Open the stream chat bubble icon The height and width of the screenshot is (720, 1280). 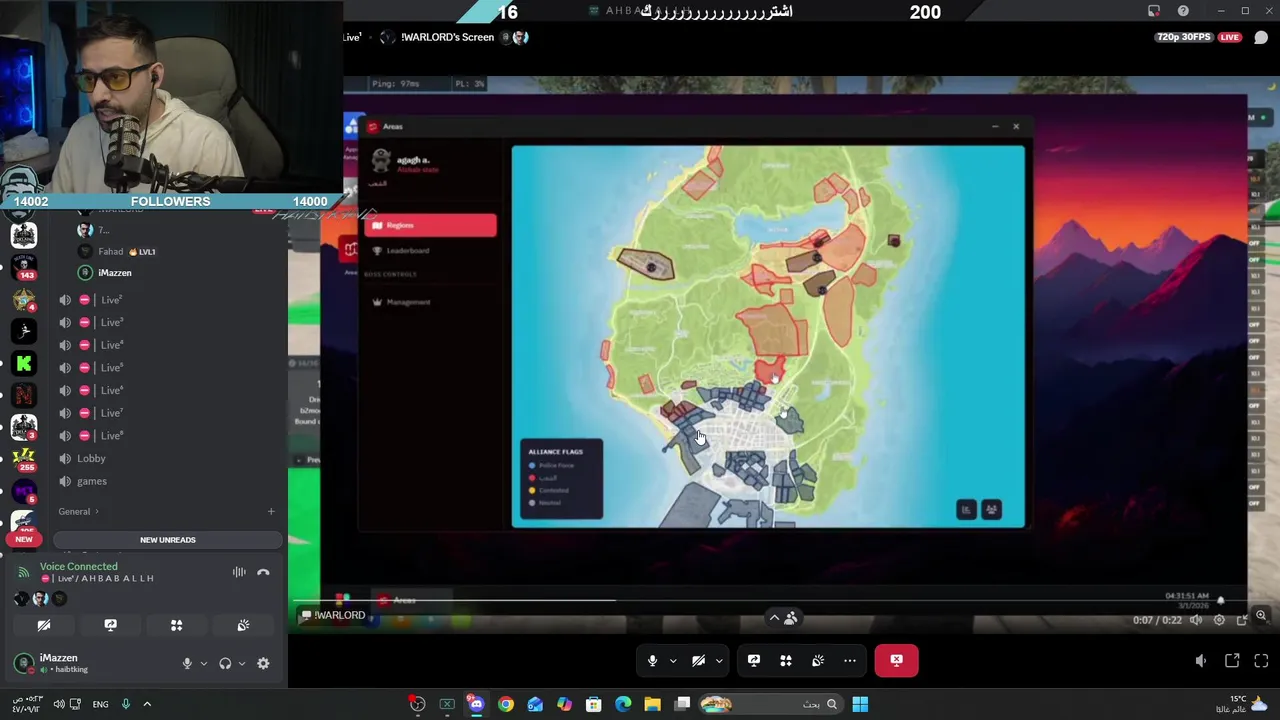[x=1261, y=38]
